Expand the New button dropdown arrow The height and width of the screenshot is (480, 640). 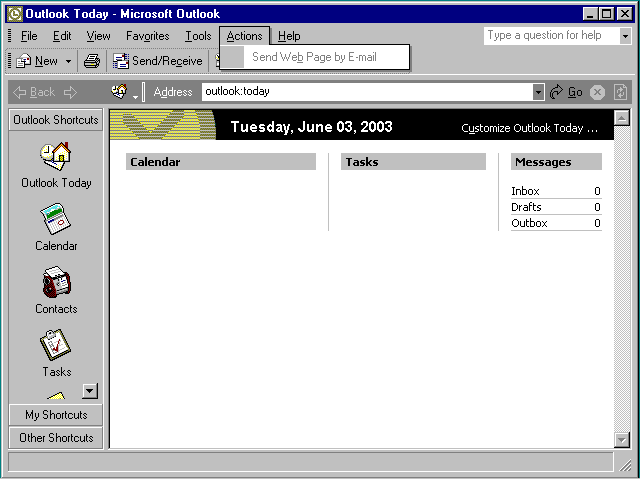point(68,61)
